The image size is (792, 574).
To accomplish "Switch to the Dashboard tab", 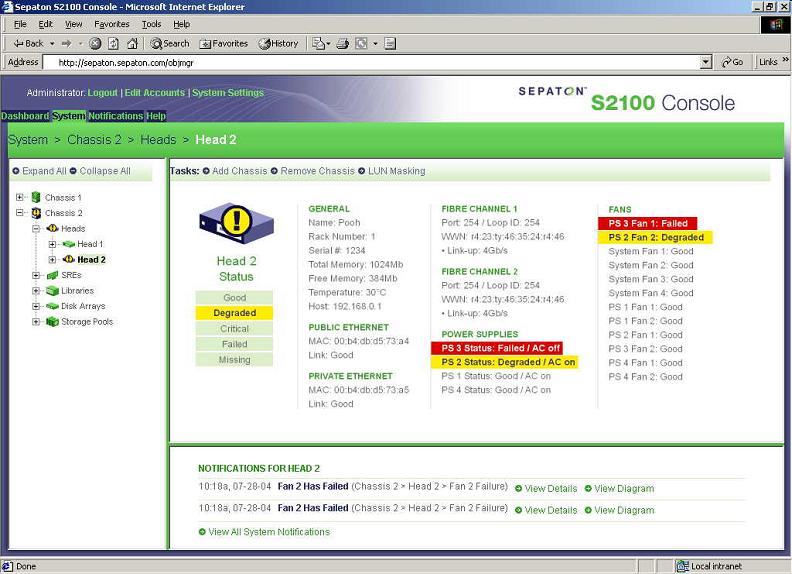I will pos(25,116).
